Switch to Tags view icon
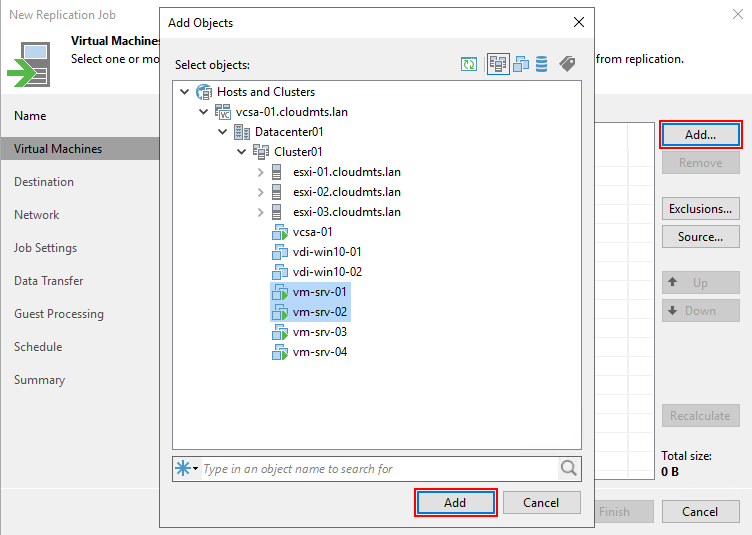Screen dimensions: 752x535 (x=567, y=65)
